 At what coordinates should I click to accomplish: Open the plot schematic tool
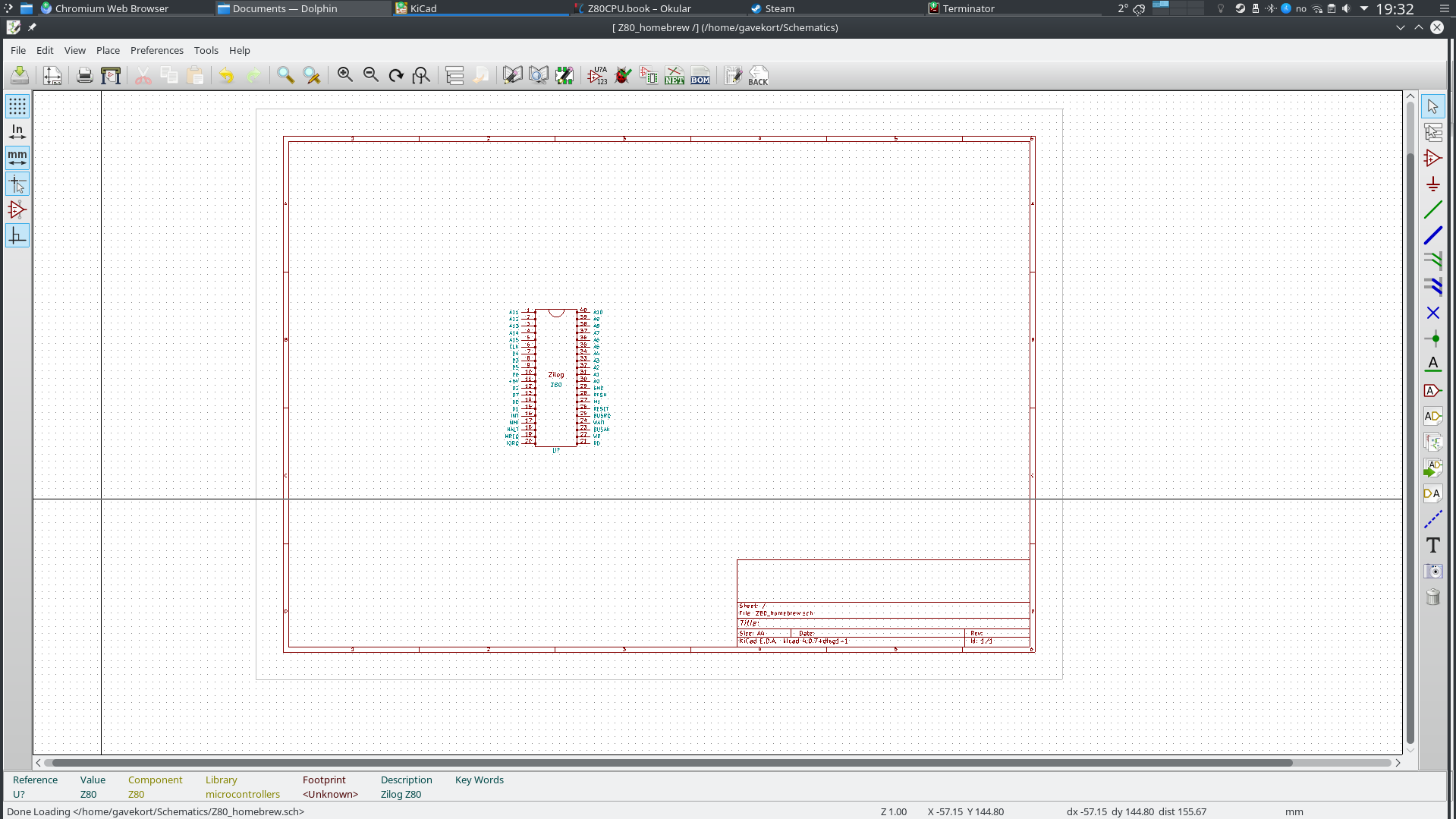(x=111, y=75)
